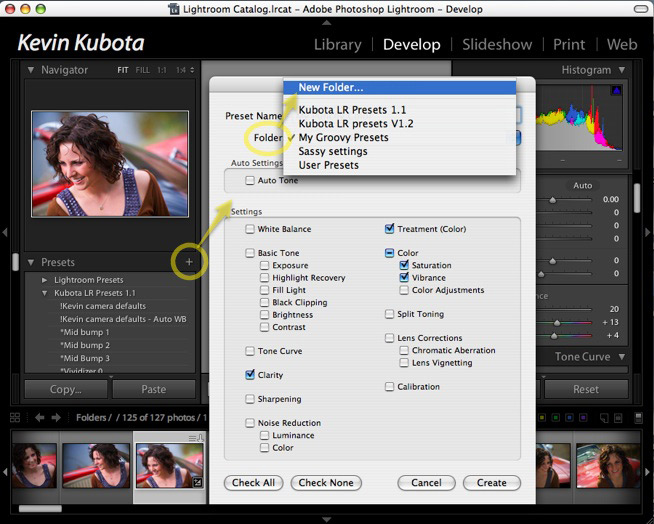
Task: Click the Copy... button
Action: point(66,389)
